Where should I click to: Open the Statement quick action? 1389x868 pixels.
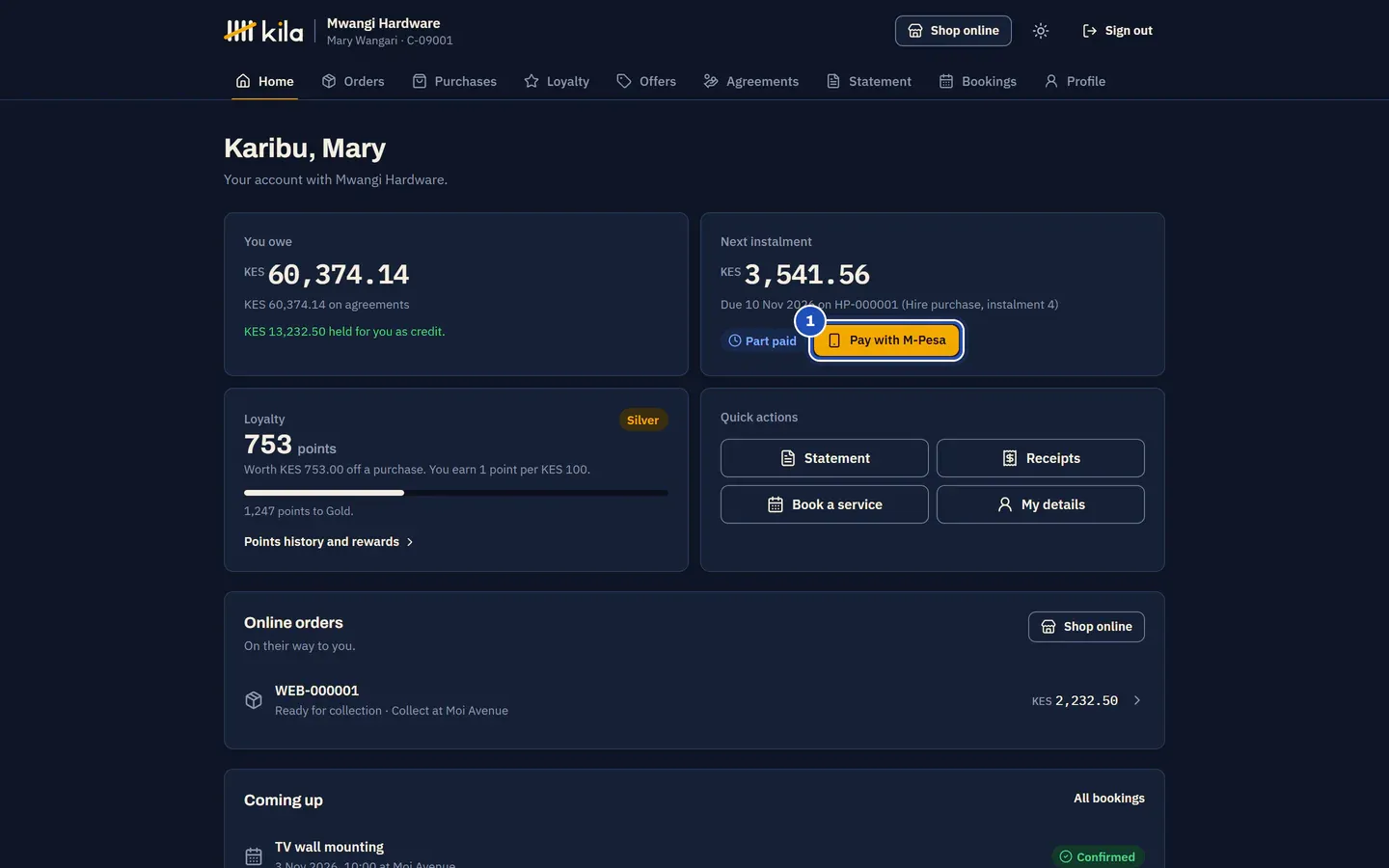point(825,458)
